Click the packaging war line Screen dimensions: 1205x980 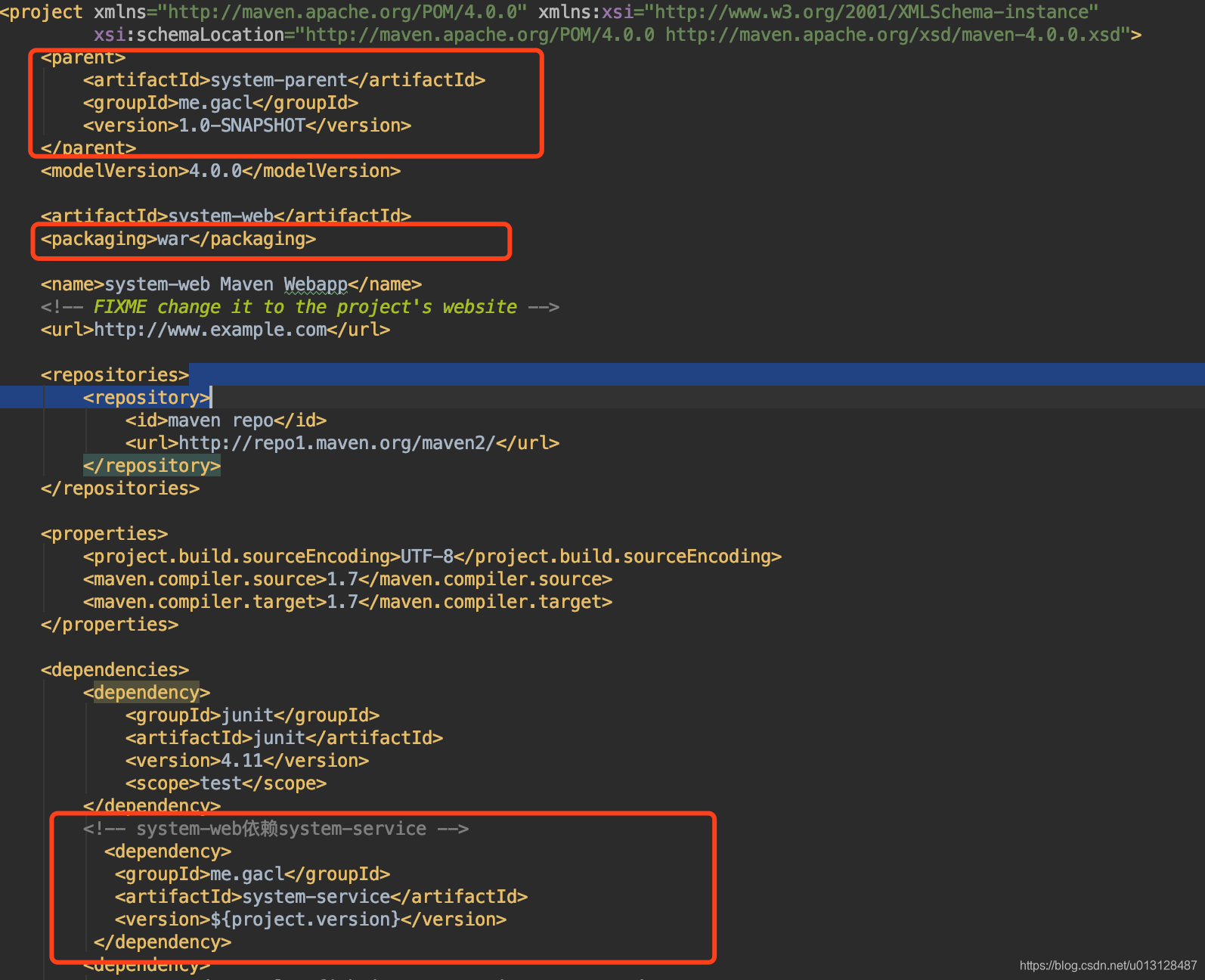pyautogui.click(x=178, y=239)
